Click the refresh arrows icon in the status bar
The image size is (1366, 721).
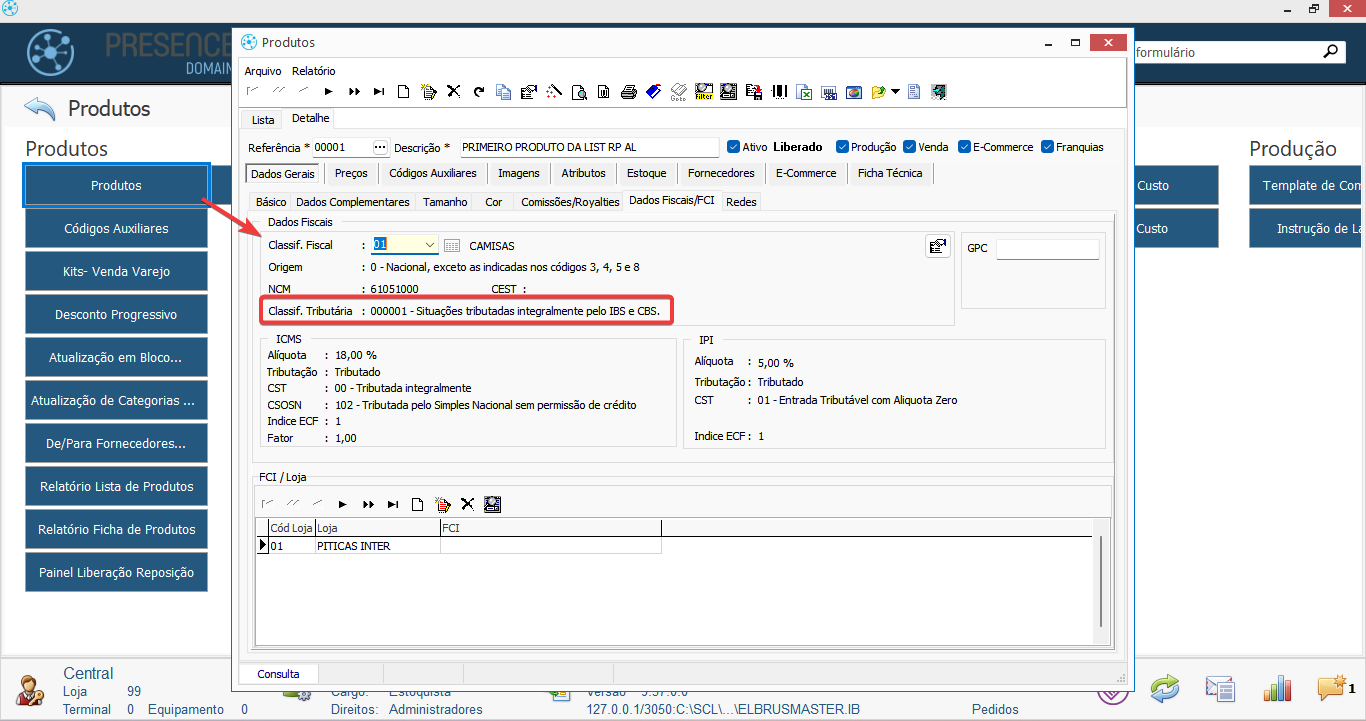1165,689
